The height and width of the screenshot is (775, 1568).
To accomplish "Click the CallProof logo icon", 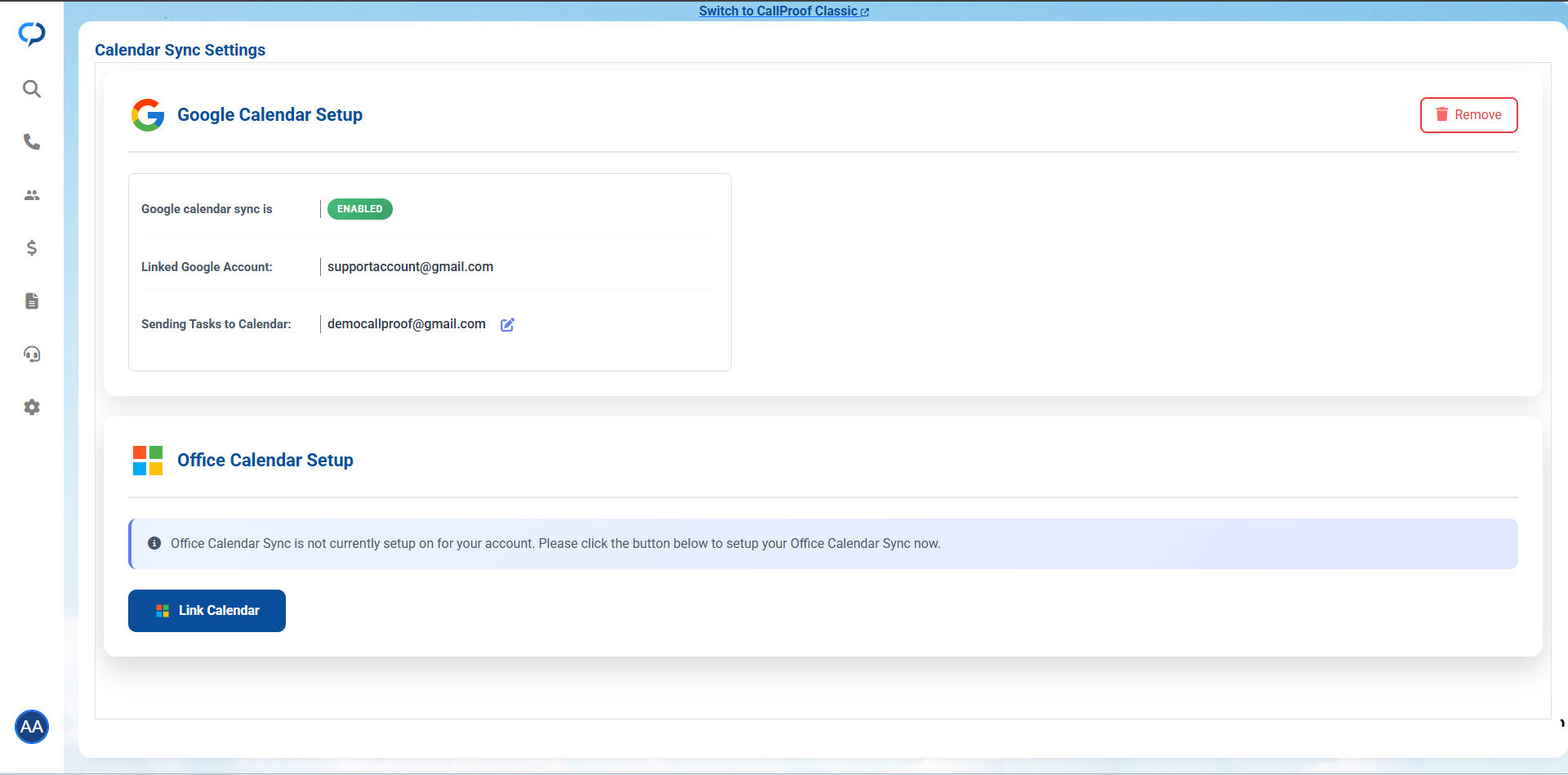I will pos(32,33).
